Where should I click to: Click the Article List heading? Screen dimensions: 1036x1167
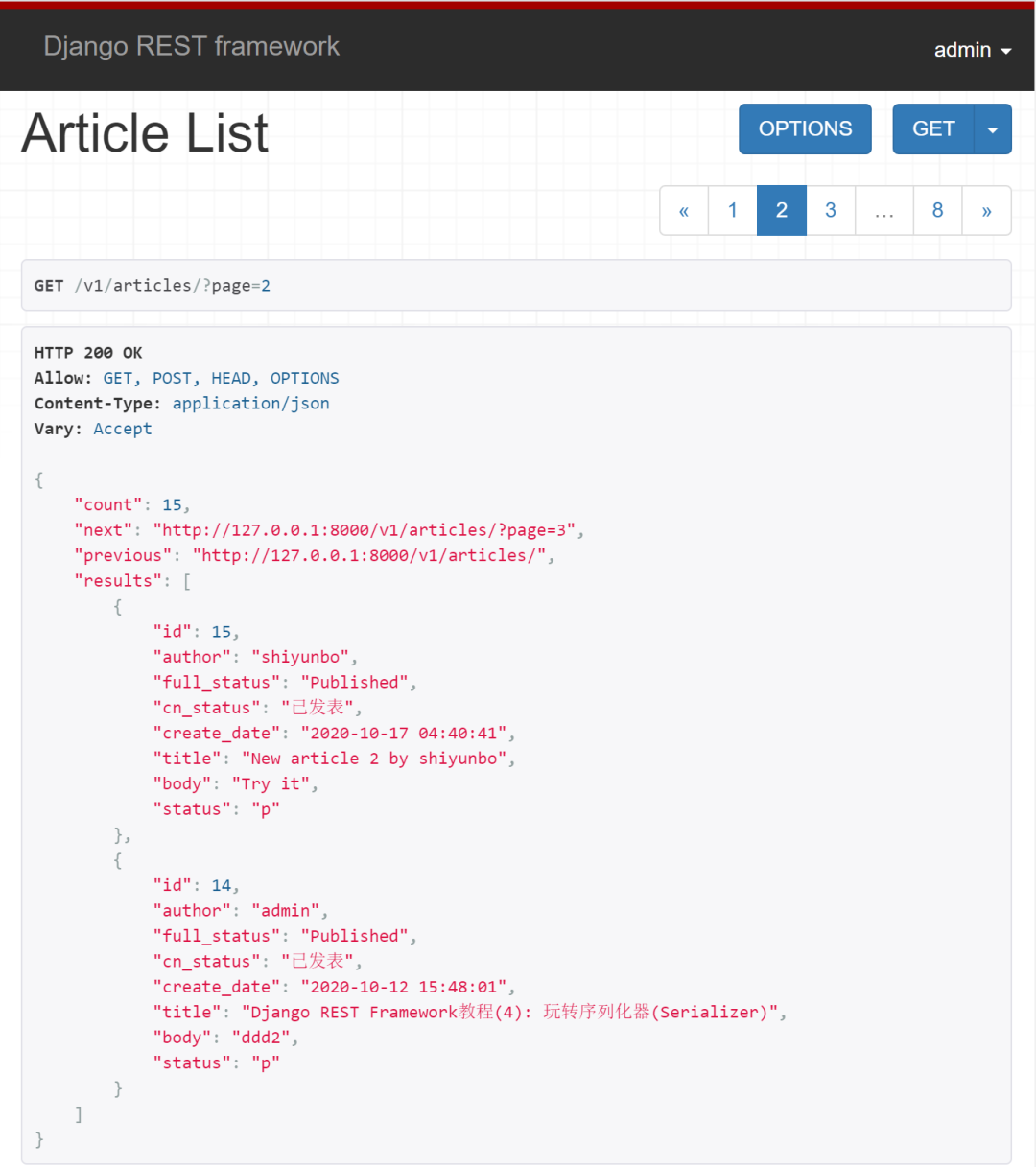(x=144, y=132)
